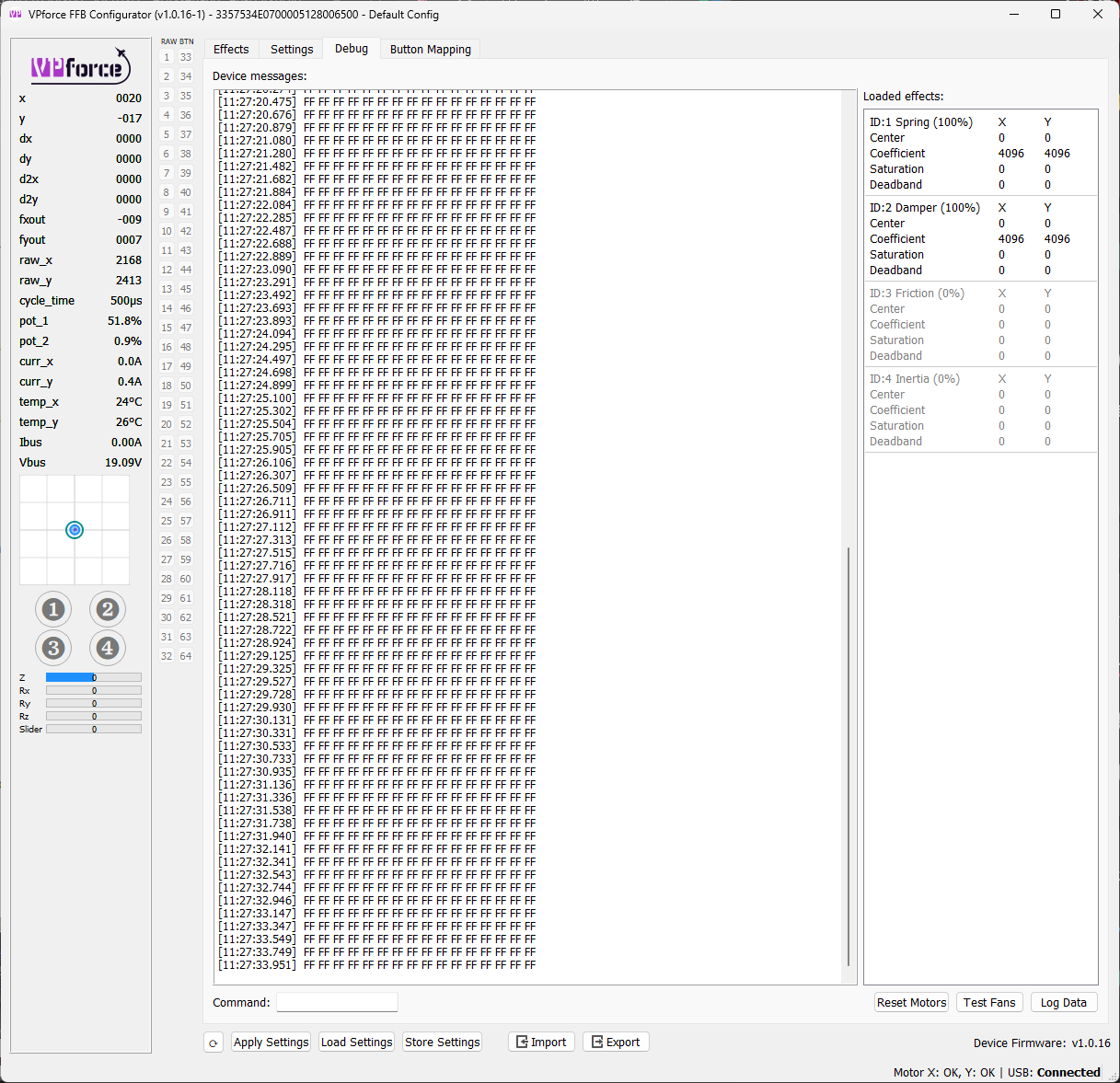Click the curr_y 0.4A reading
The width and height of the screenshot is (1120, 1083).
tap(80, 382)
